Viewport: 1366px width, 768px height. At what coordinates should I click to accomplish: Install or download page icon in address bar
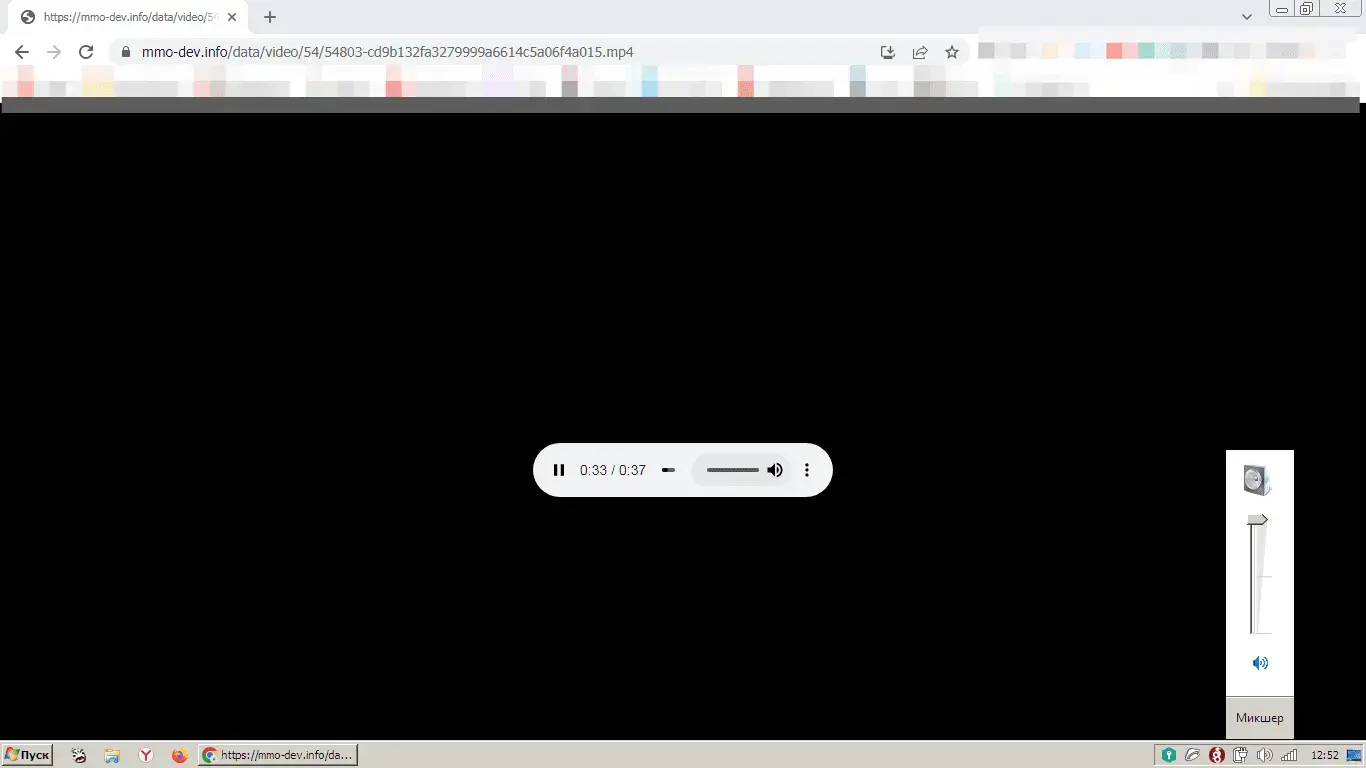887,52
